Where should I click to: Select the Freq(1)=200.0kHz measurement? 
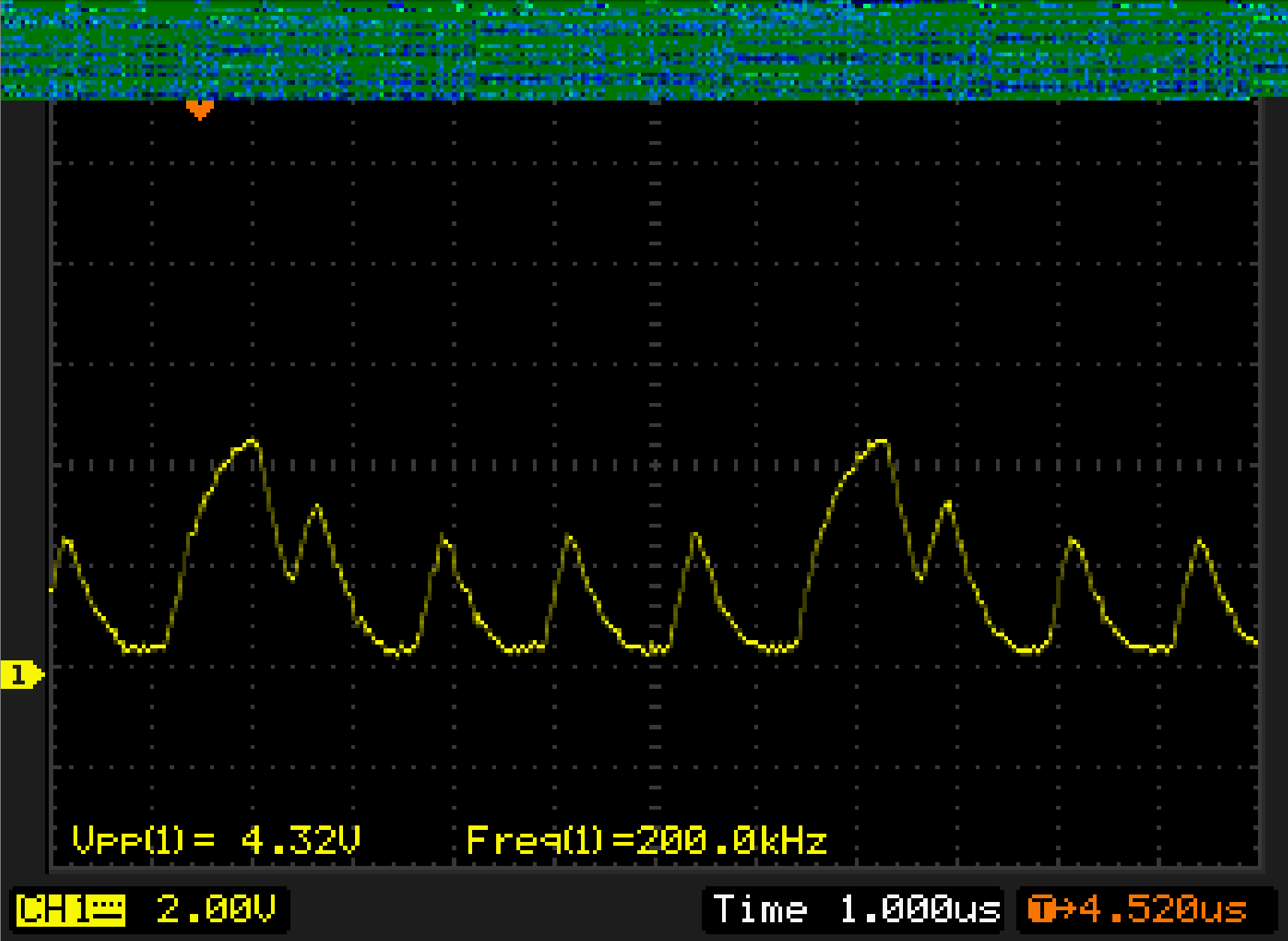[647, 840]
